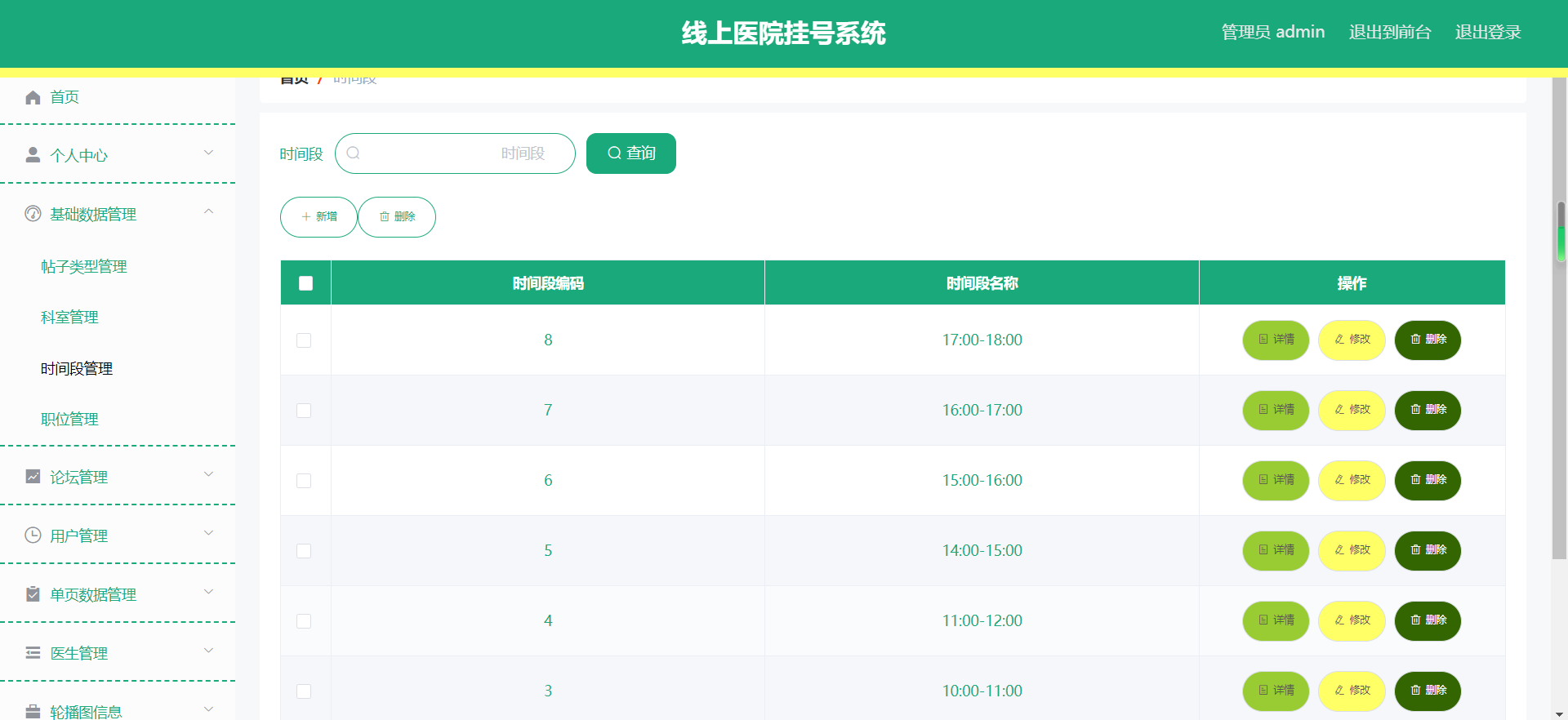The image size is (1568, 720).
Task: Click 修改 for the 14:00-15:00 row
Action: [1352, 551]
